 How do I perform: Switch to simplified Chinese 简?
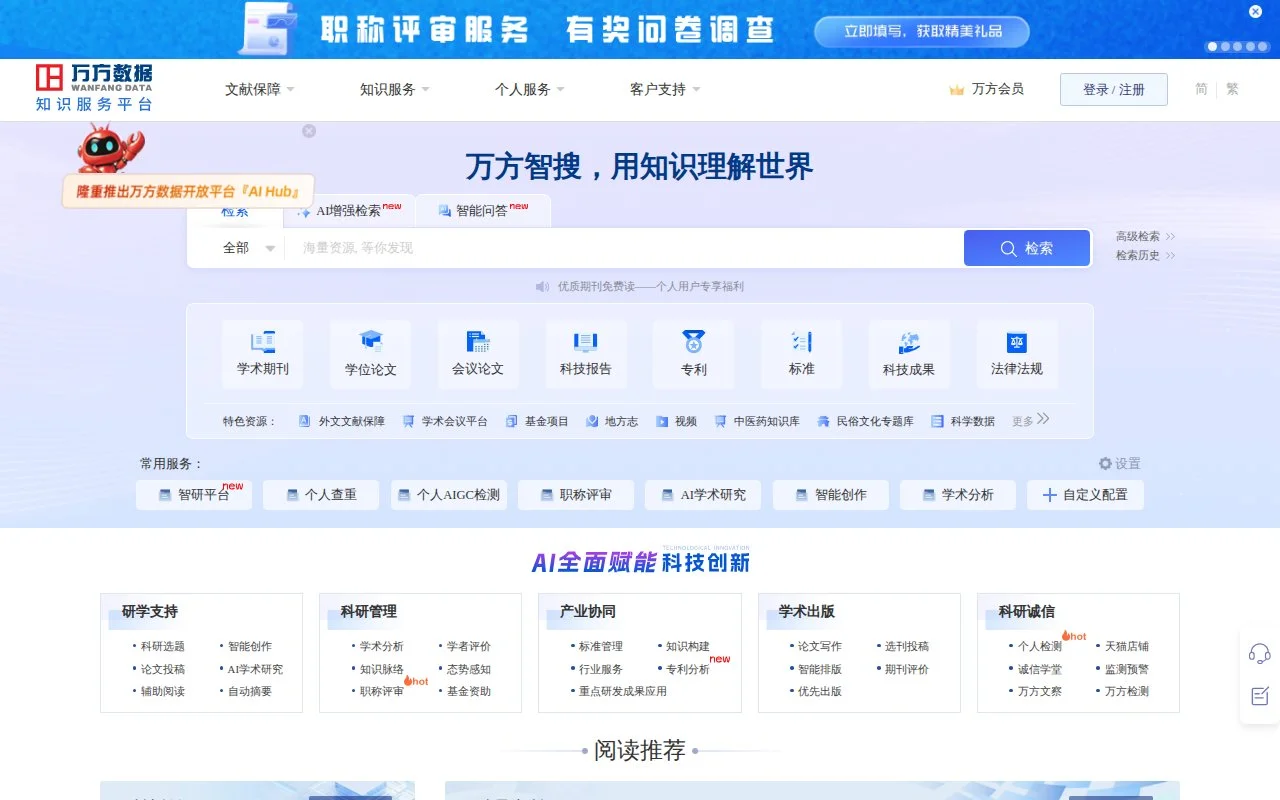1201,89
